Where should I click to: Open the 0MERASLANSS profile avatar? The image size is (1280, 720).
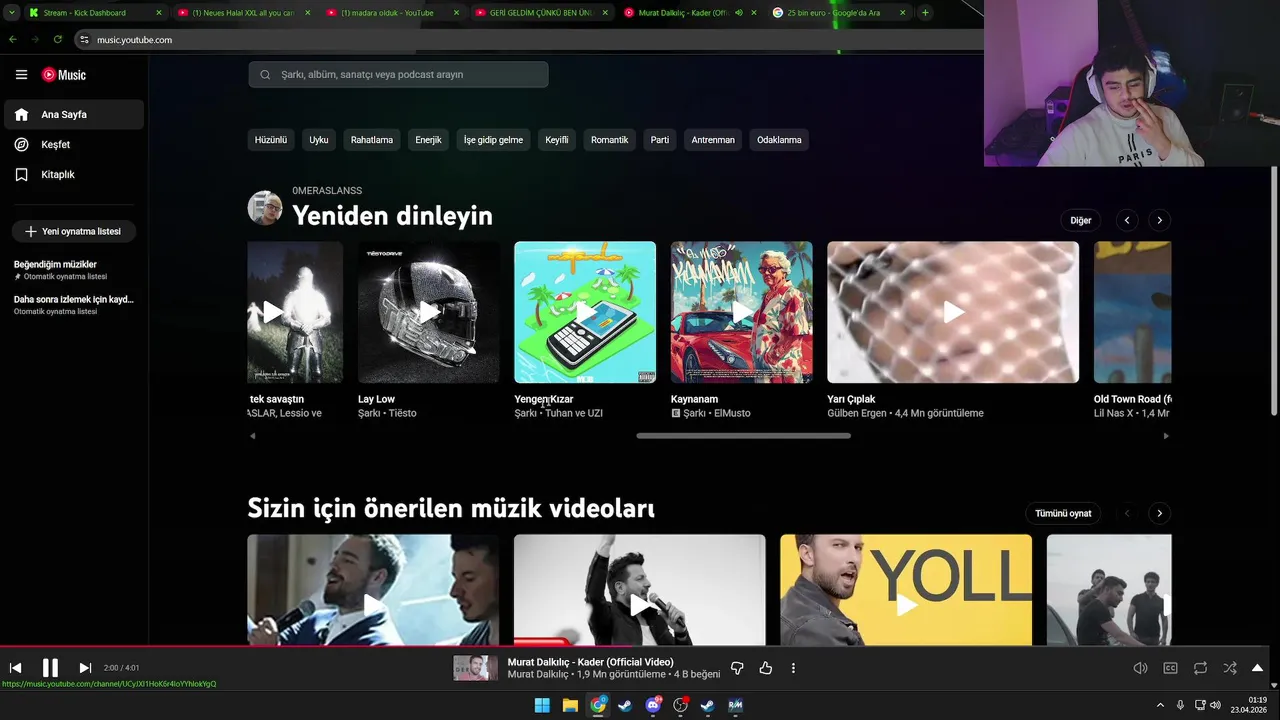(x=265, y=208)
